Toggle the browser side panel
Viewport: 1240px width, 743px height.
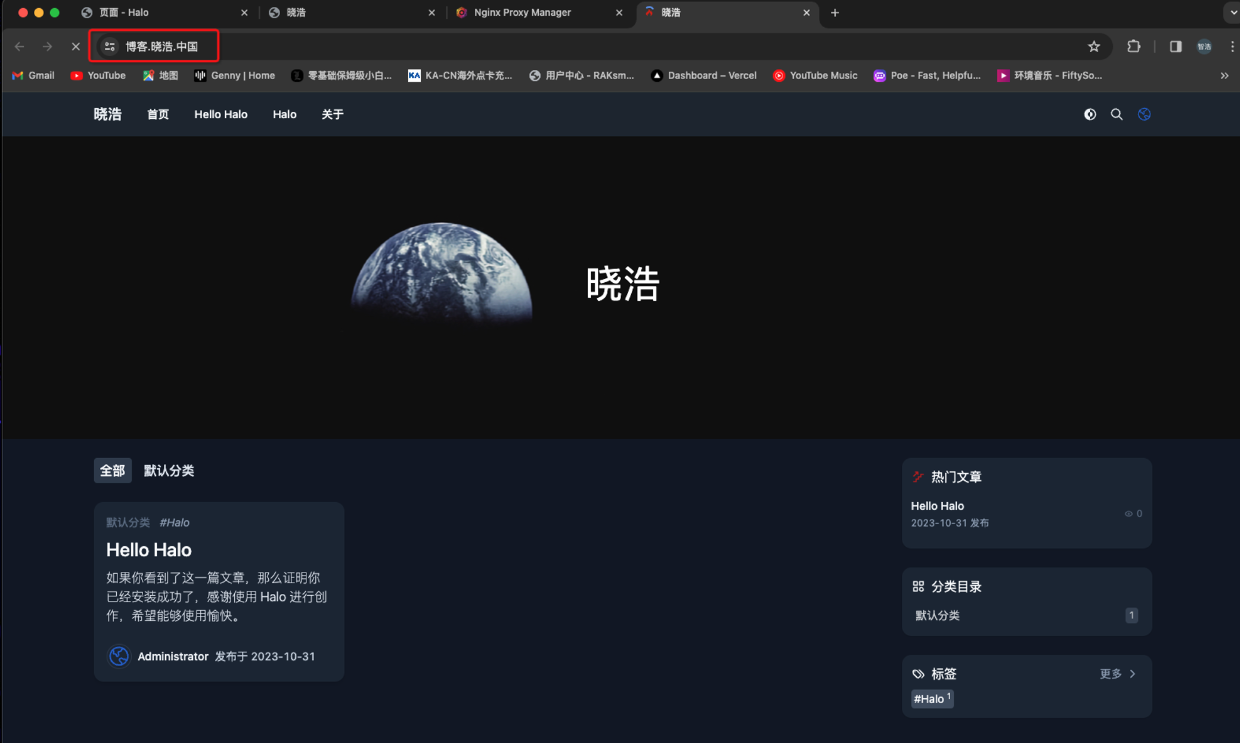[x=1175, y=46]
